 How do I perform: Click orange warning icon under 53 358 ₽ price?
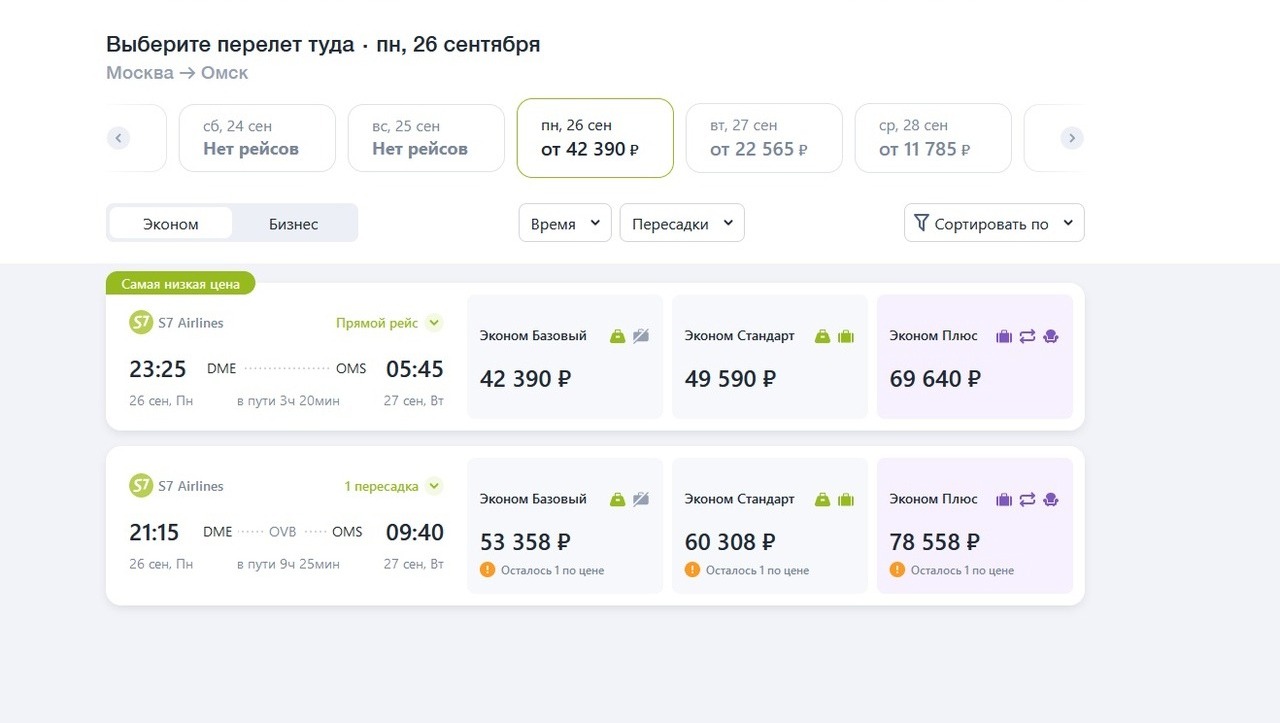488,570
